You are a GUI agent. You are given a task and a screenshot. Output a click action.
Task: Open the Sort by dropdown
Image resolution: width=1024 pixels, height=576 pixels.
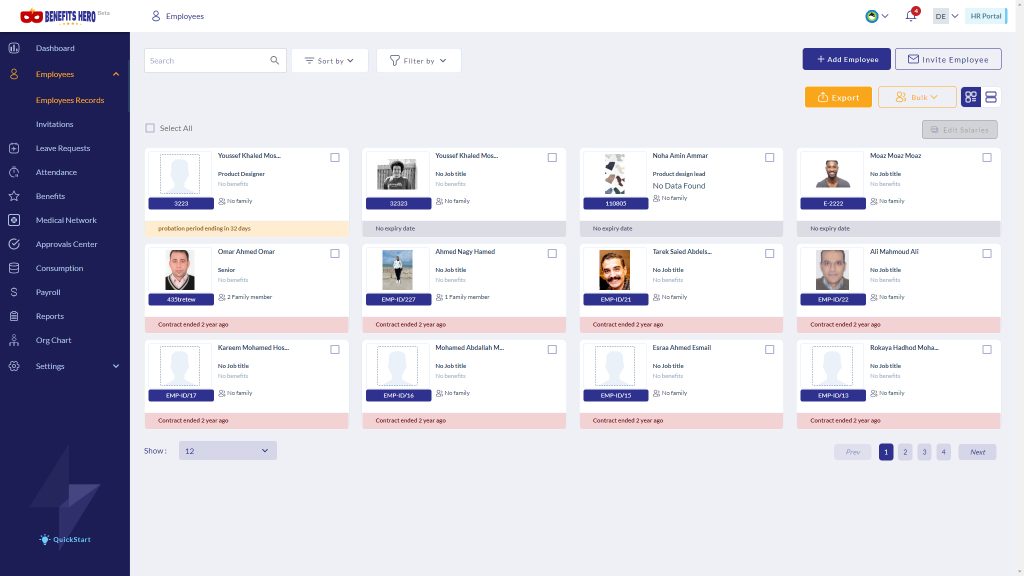pyautogui.click(x=330, y=61)
